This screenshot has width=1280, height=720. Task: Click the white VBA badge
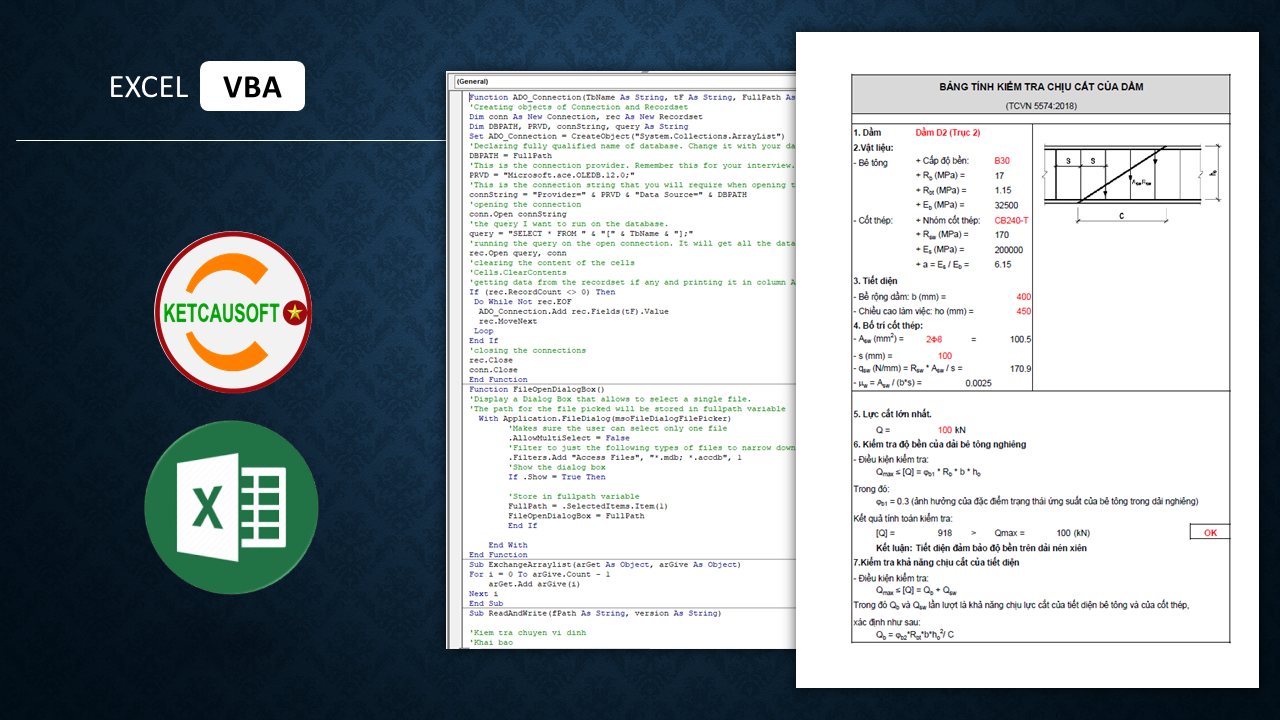(x=252, y=86)
